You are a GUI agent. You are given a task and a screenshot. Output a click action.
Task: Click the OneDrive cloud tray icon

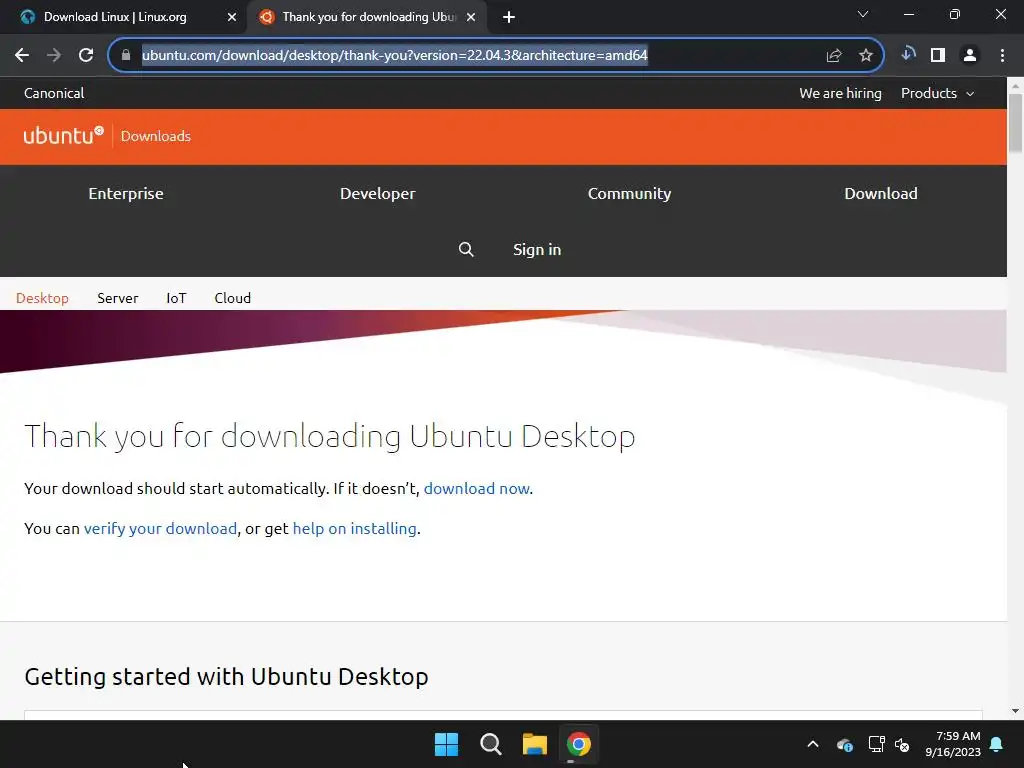(x=845, y=744)
